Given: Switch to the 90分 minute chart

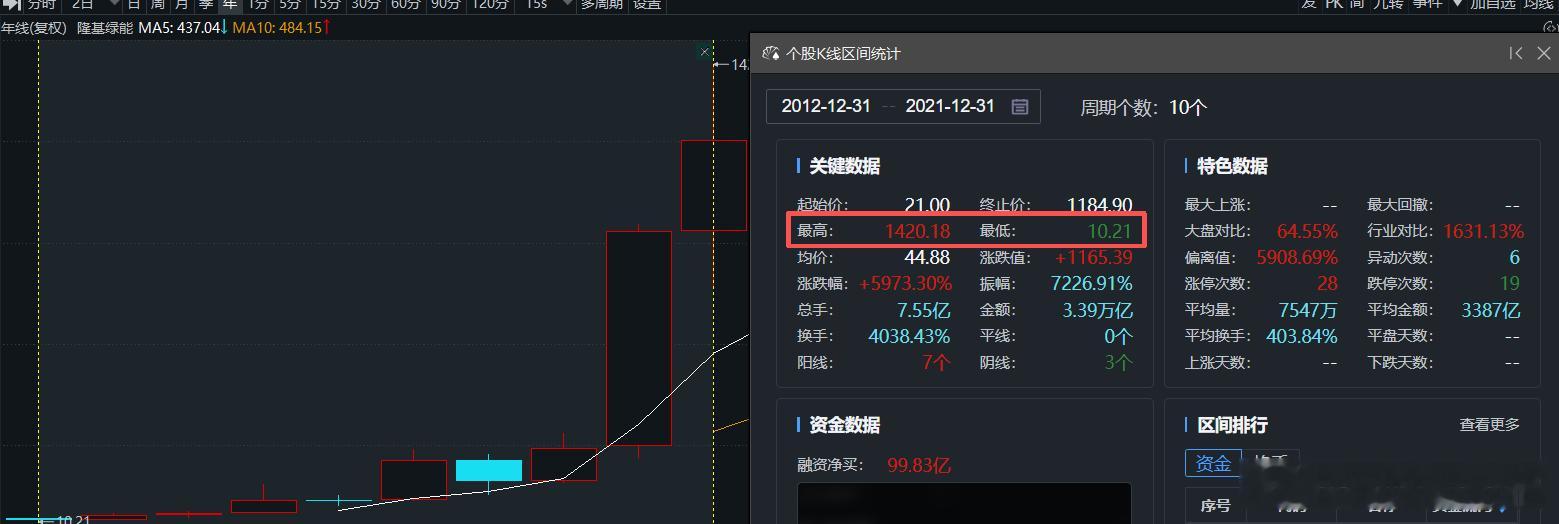Looking at the screenshot, I should click(x=446, y=4).
